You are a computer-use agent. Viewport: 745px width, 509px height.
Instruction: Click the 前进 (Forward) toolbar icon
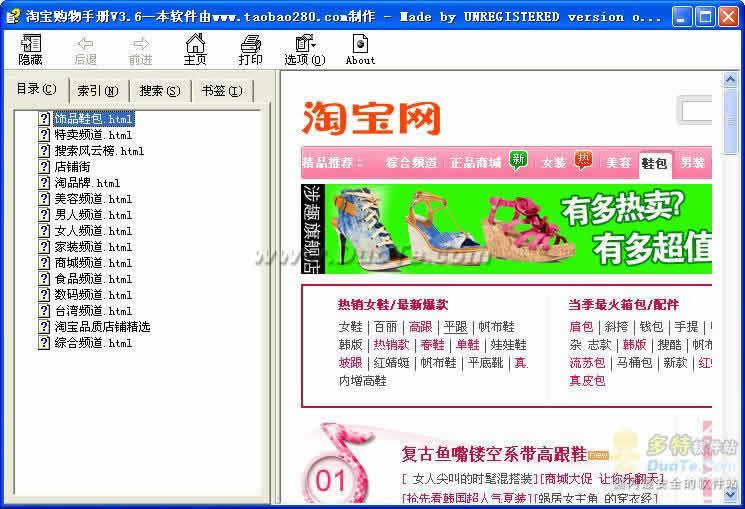tap(141, 49)
